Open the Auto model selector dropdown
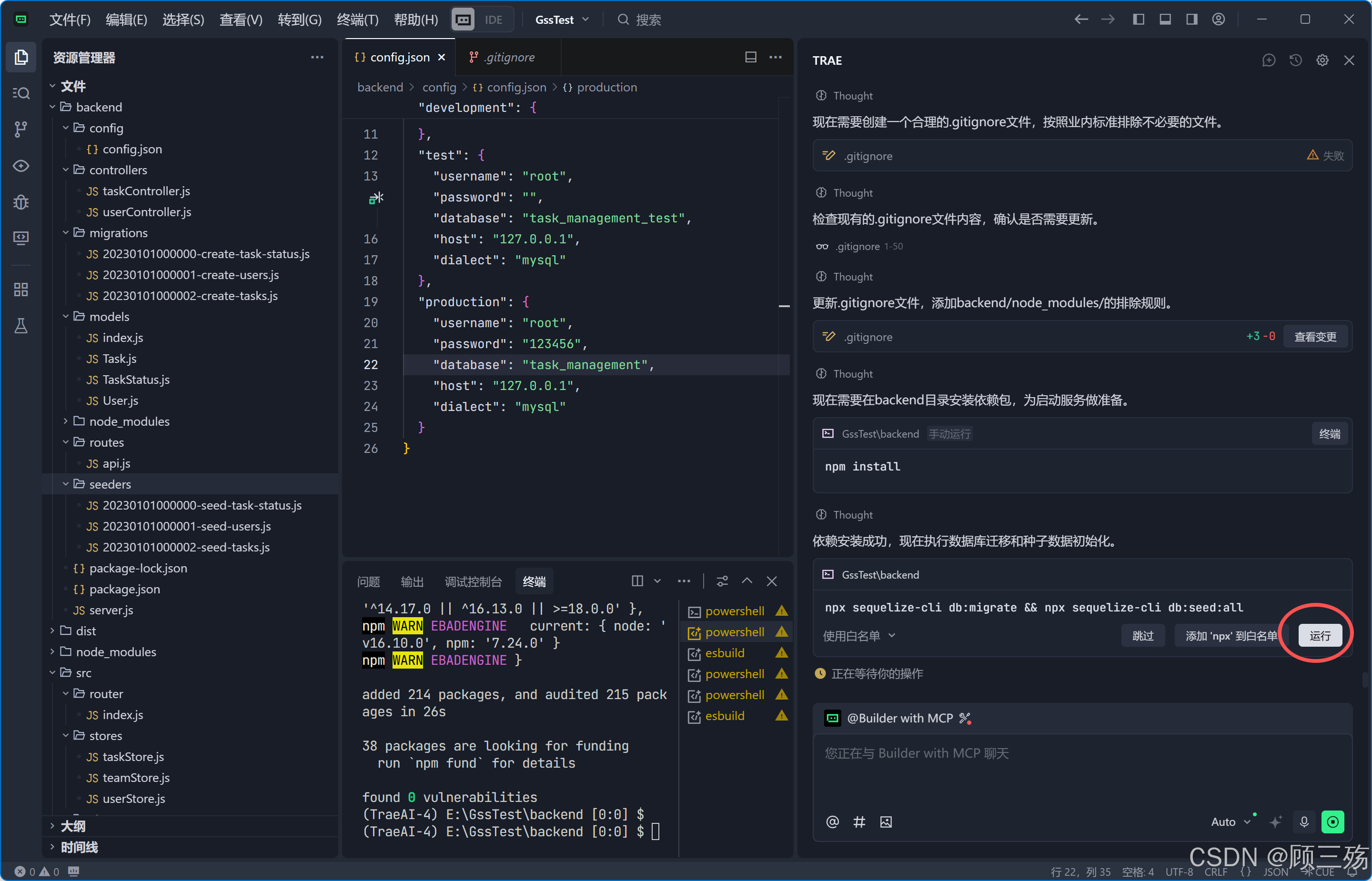The width and height of the screenshot is (1372, 881). pyautogui.click(x=1230, y=822)
